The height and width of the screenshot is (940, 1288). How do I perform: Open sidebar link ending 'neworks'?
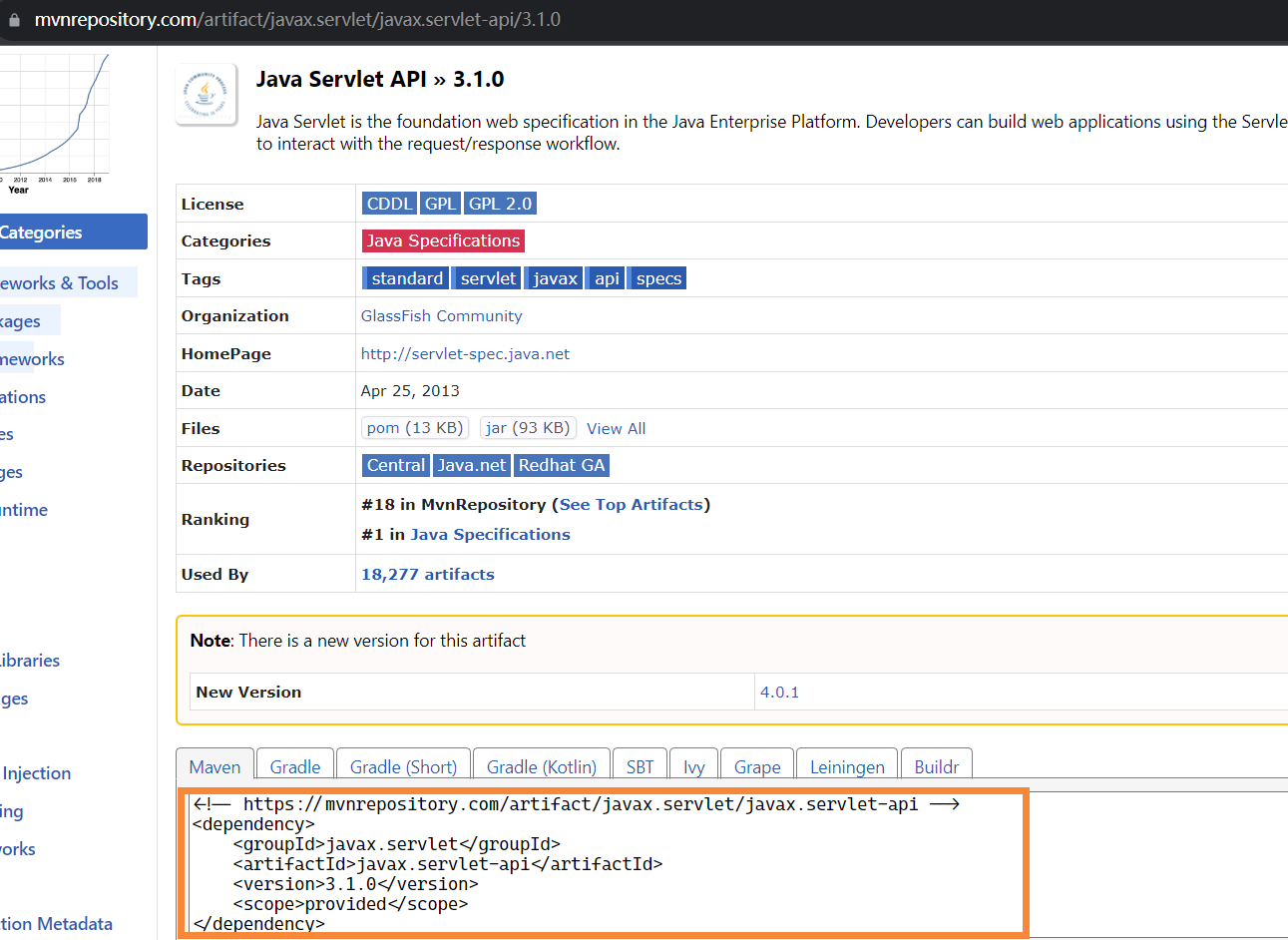pos(32,359)
